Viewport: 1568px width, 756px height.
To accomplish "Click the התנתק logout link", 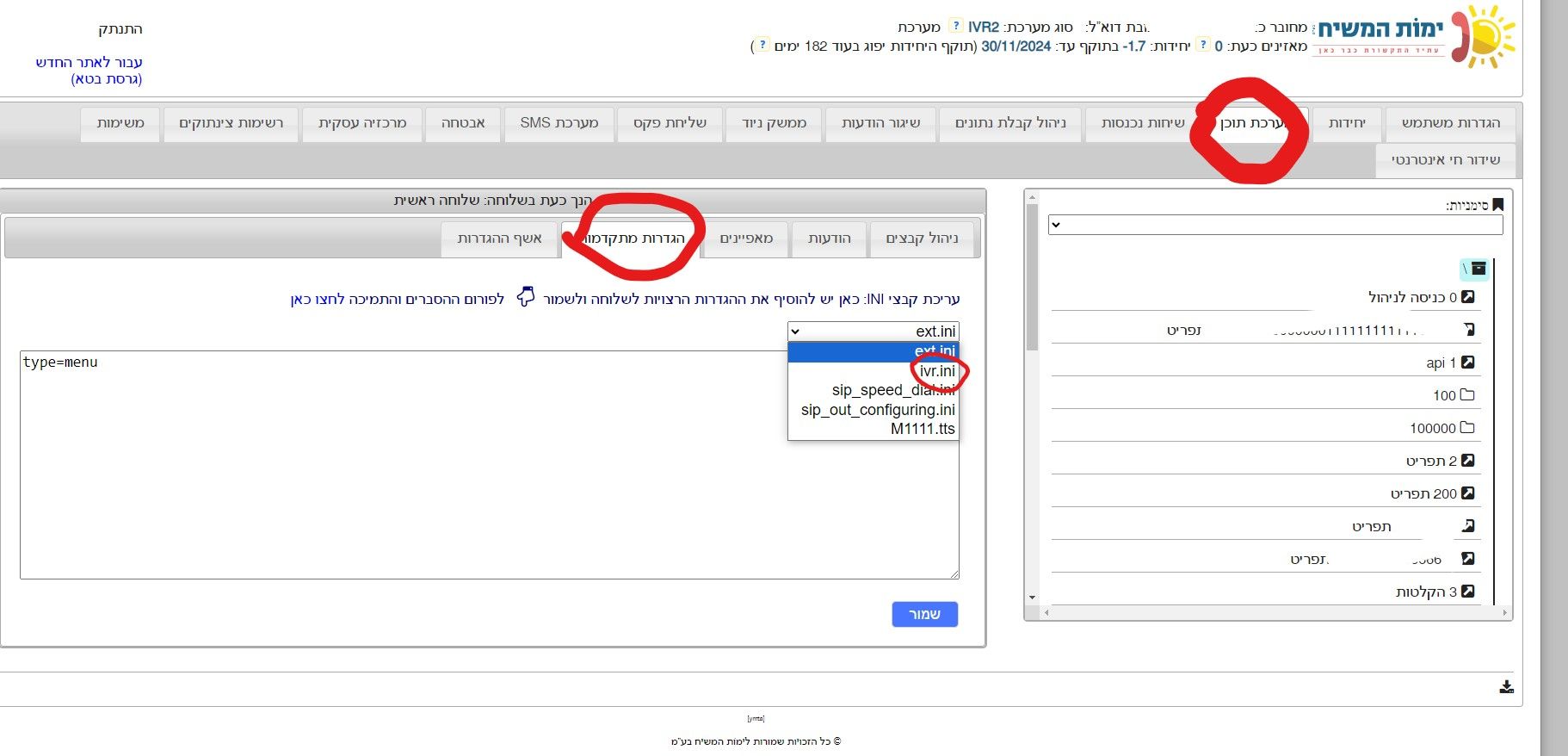I will (120, 29).
